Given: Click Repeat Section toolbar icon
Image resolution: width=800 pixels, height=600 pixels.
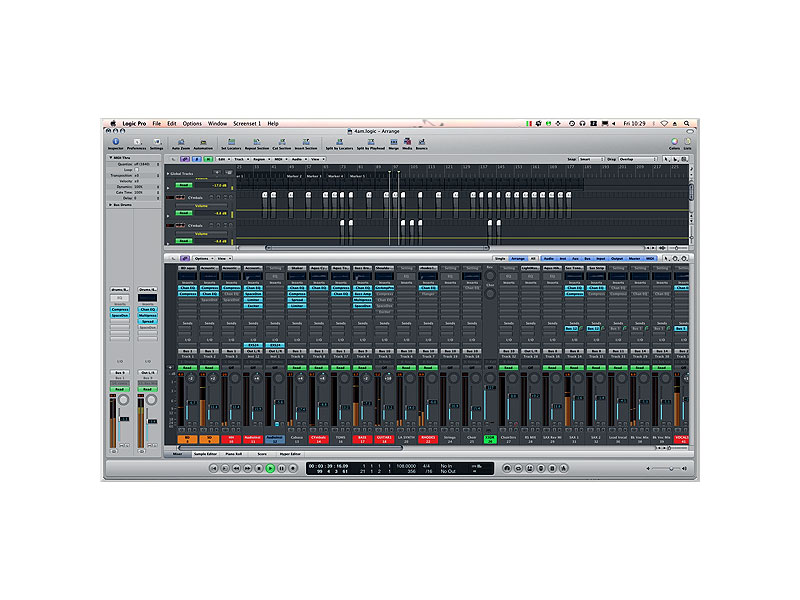Looking at the screenshot, I should [257, 143].
